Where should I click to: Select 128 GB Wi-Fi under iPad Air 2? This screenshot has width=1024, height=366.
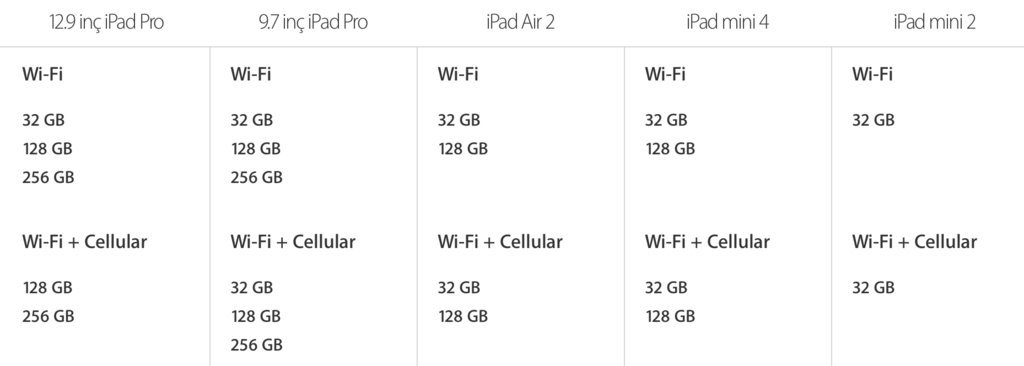[x=462, y=149]
